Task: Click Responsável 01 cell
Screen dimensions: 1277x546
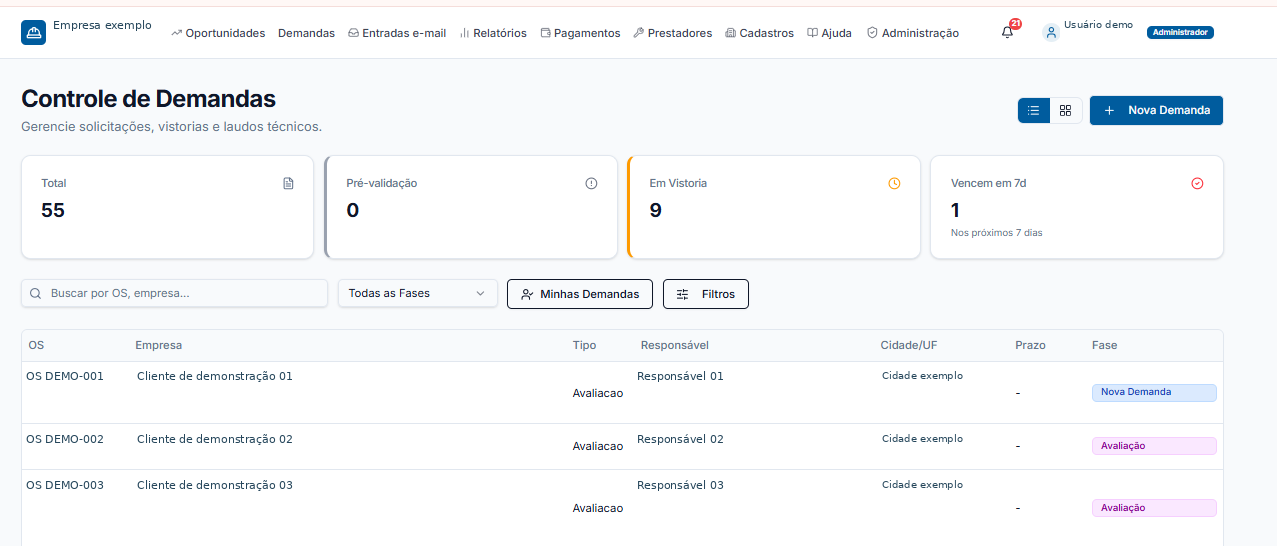Action: 680,376
